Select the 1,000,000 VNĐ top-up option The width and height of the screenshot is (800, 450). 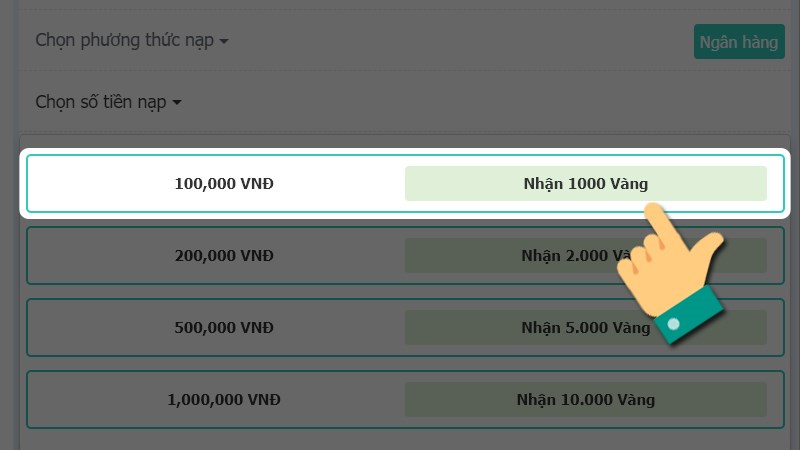click(405, 399)
